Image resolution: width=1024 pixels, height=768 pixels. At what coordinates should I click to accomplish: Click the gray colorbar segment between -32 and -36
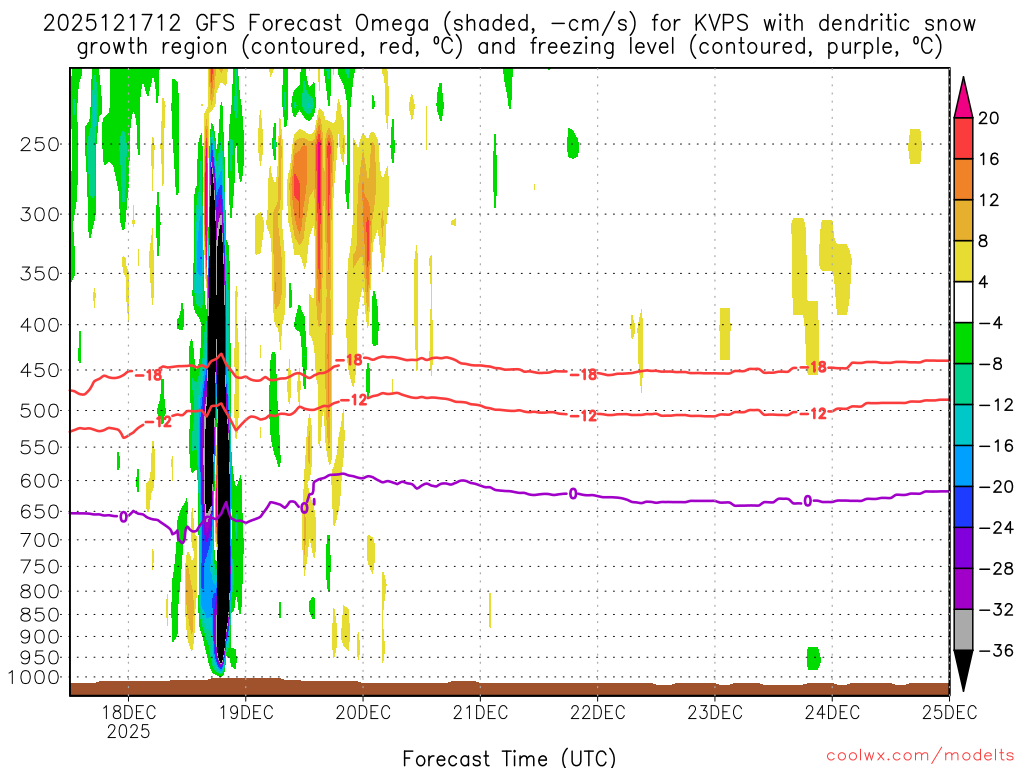(963, 630)
